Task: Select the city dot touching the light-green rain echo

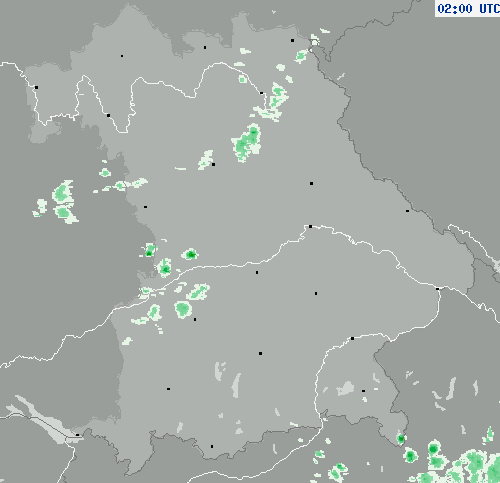Action: click(x=213, y=164)
